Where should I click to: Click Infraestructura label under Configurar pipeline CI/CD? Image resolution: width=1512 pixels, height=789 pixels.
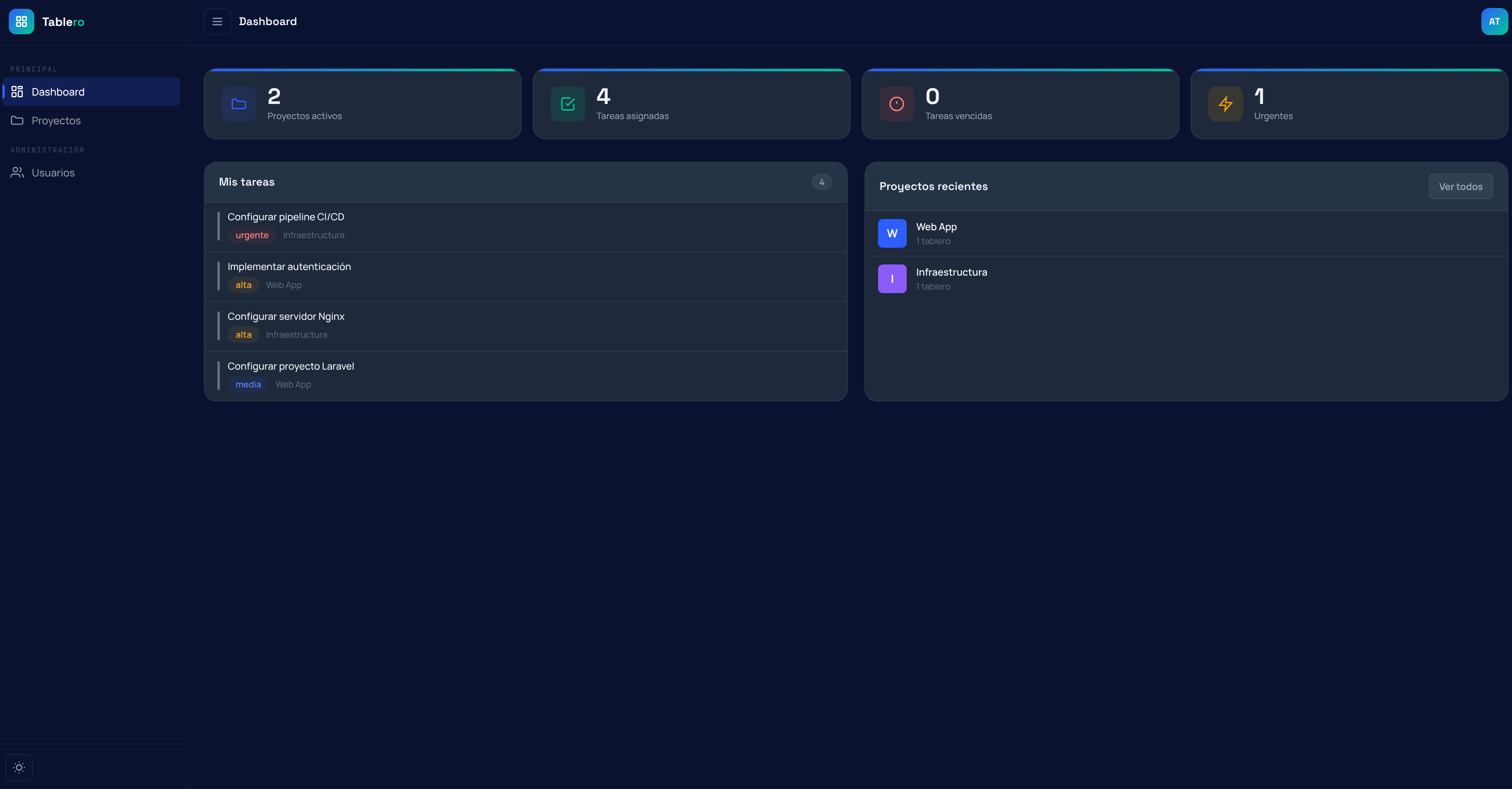313,235
